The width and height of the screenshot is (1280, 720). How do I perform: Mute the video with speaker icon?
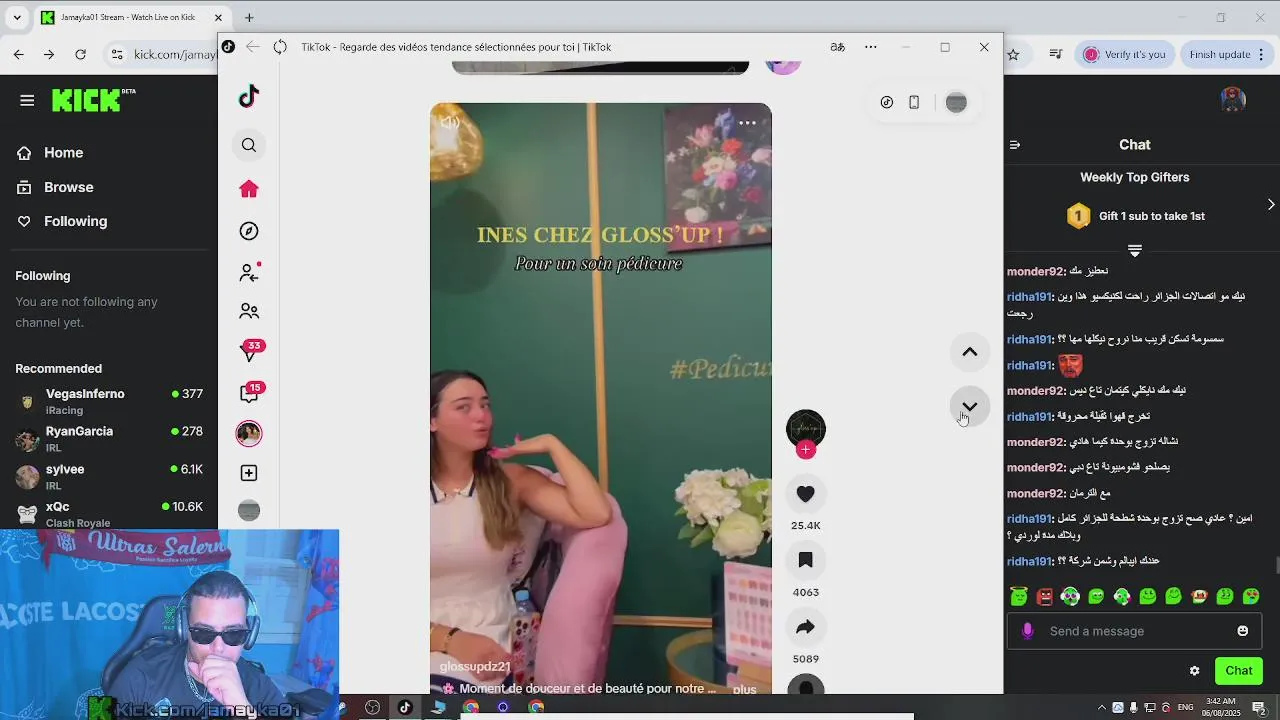tap(450, 123)
